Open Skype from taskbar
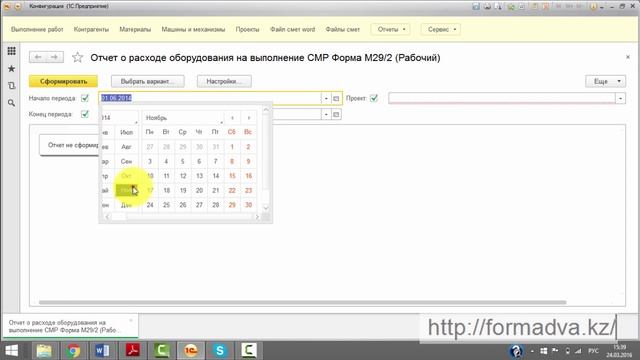Viewport: 640px width, 360px height. click(220, 351)
